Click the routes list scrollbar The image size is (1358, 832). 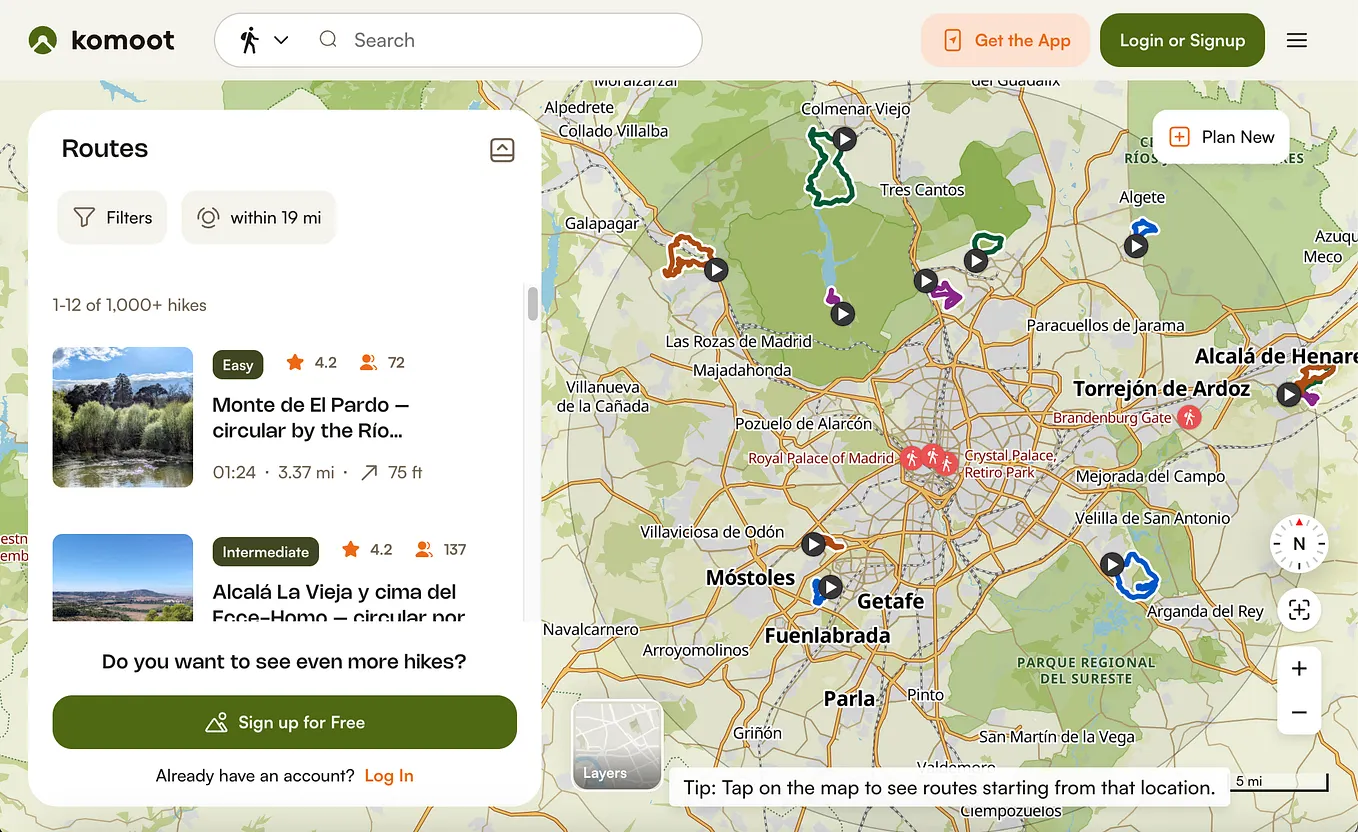click(533, 303)
